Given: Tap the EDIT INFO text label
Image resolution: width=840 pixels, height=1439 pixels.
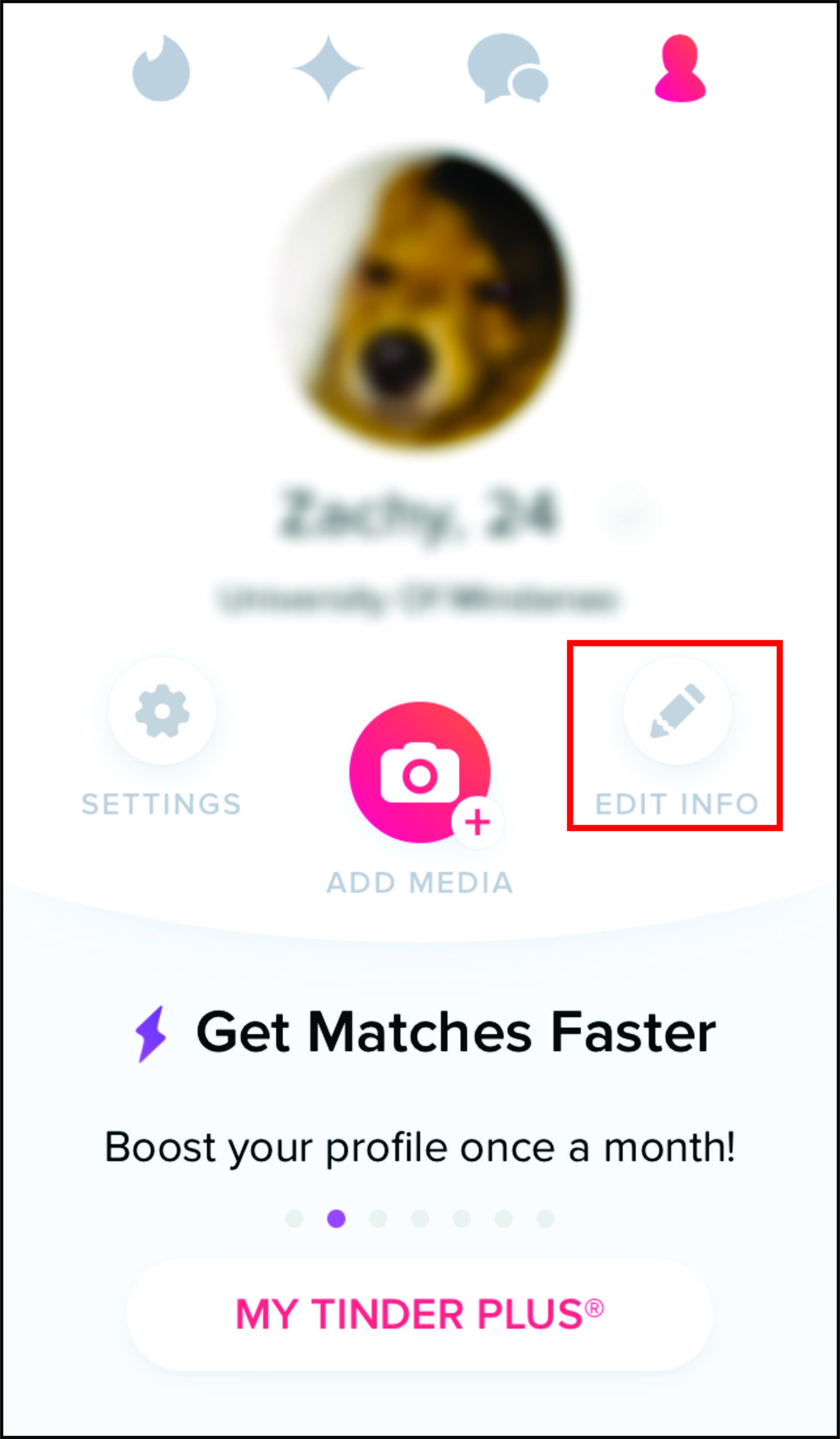Looking at the screenshot, I should (x=677, y=804).
